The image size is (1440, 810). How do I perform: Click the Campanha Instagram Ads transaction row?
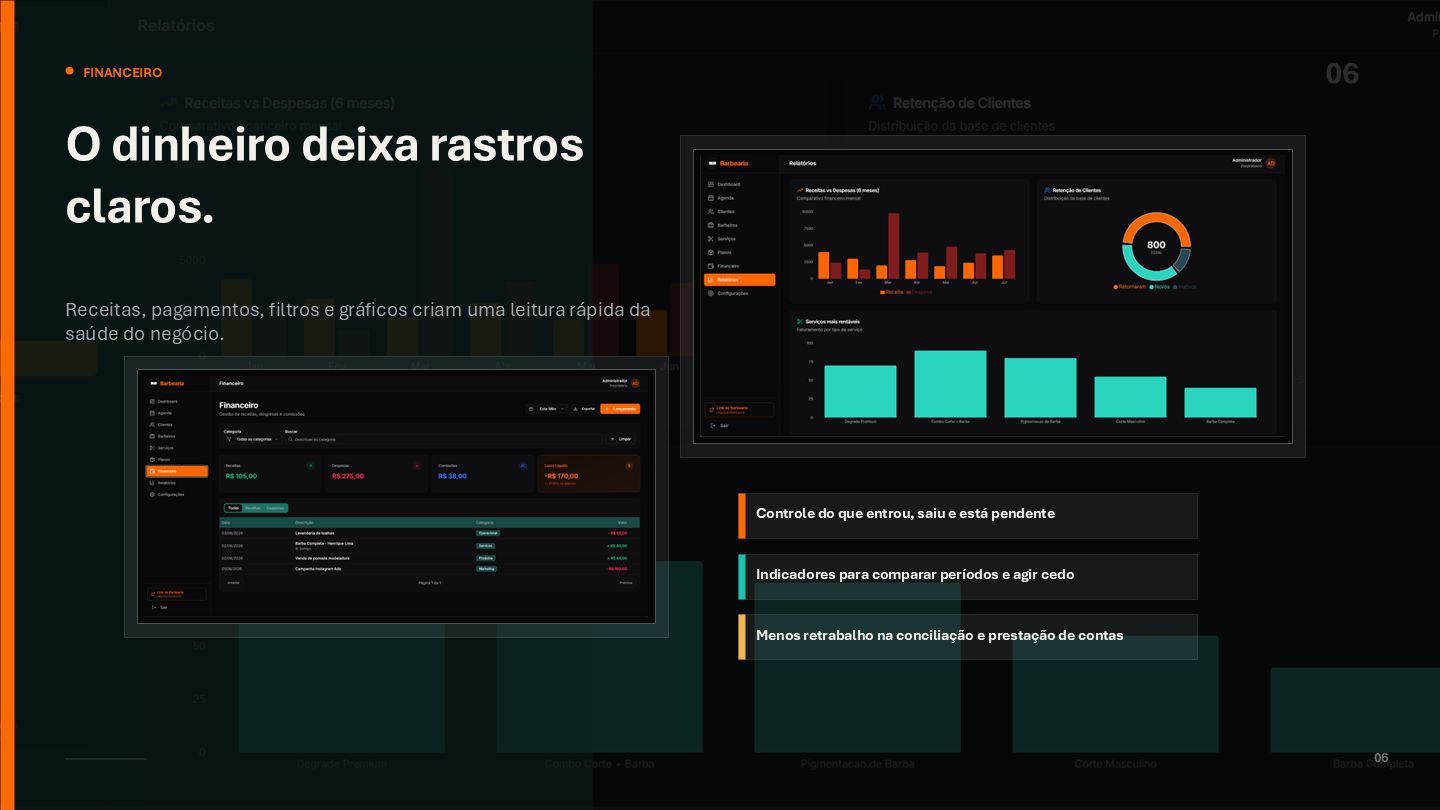(x=430, y=568)
